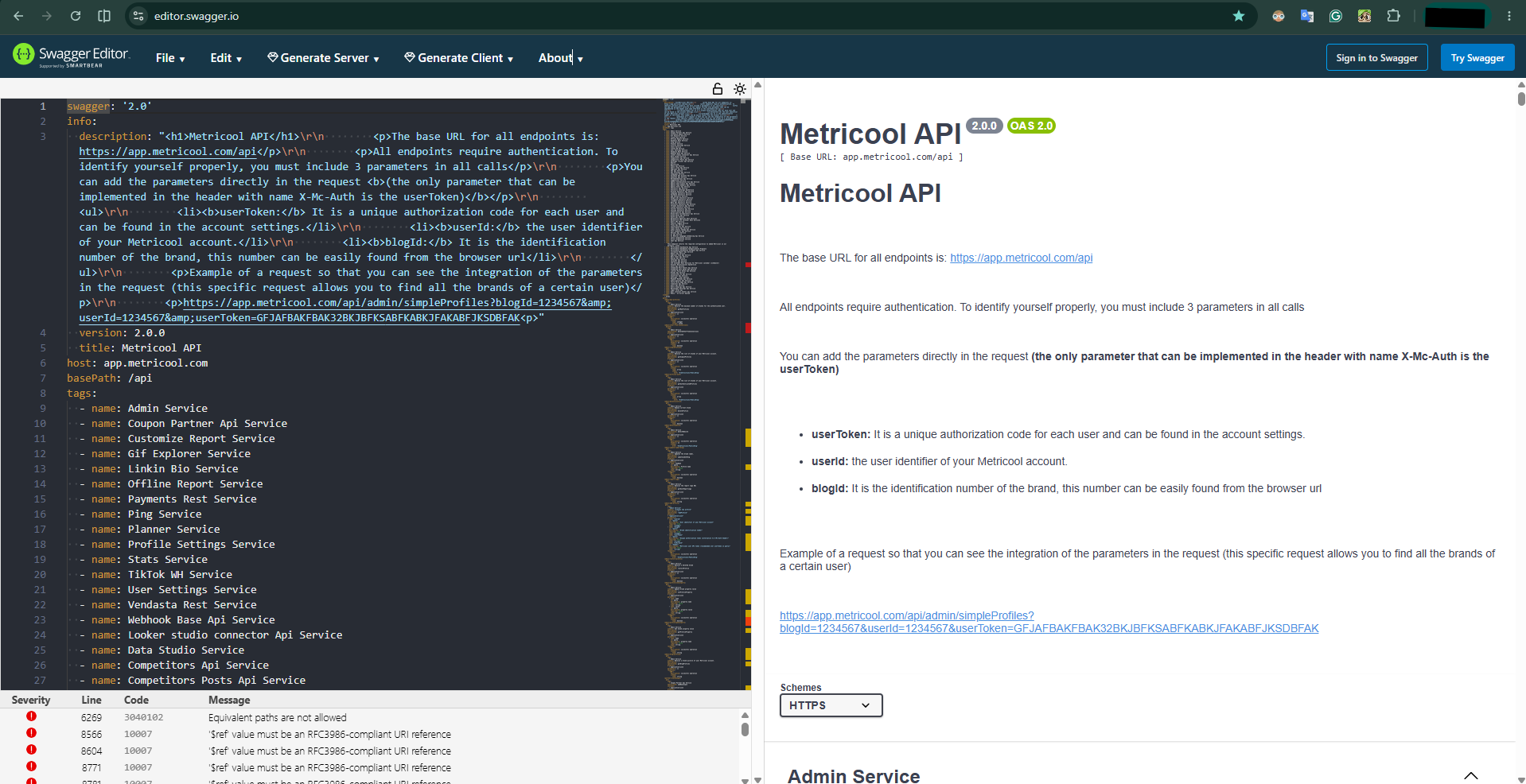1526x784 pixels.
Task: Open the green-haired avatar extension icon
Action: 1364,16
